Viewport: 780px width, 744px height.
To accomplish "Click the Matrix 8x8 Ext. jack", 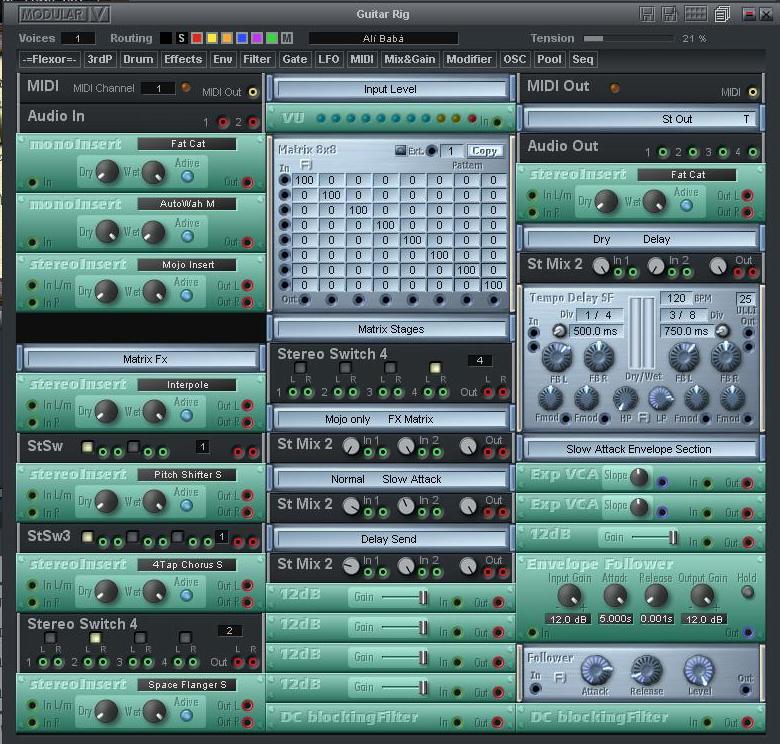I will click(x=432, y=151).
